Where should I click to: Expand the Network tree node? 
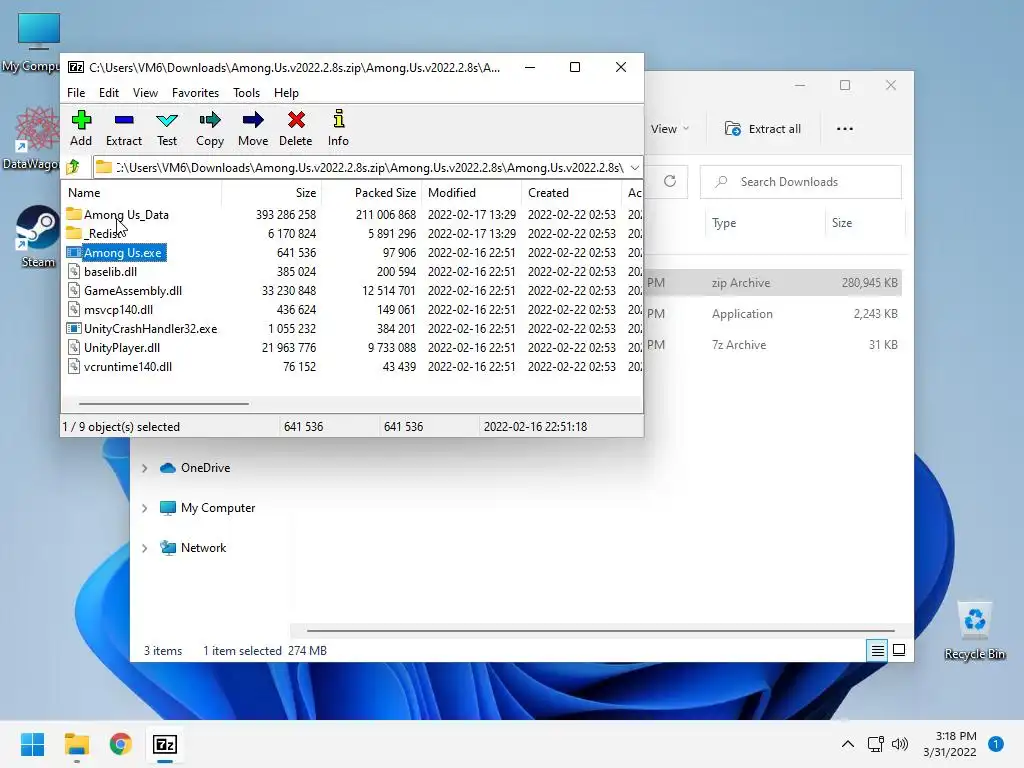coord(144,548)
